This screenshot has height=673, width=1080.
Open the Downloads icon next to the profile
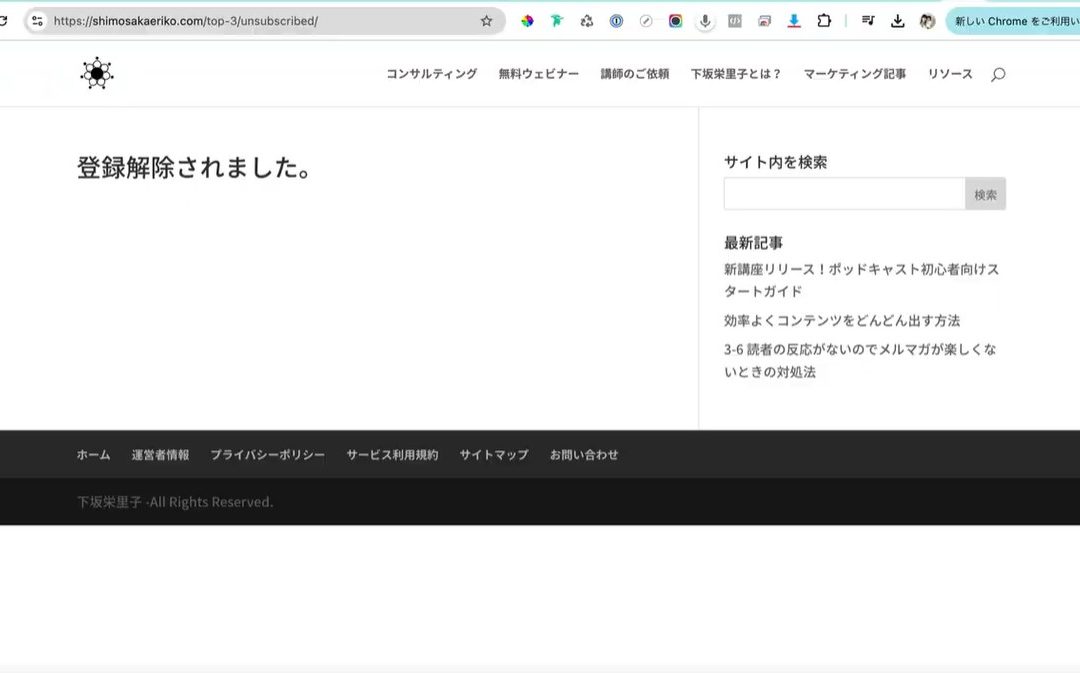(897, 20)
